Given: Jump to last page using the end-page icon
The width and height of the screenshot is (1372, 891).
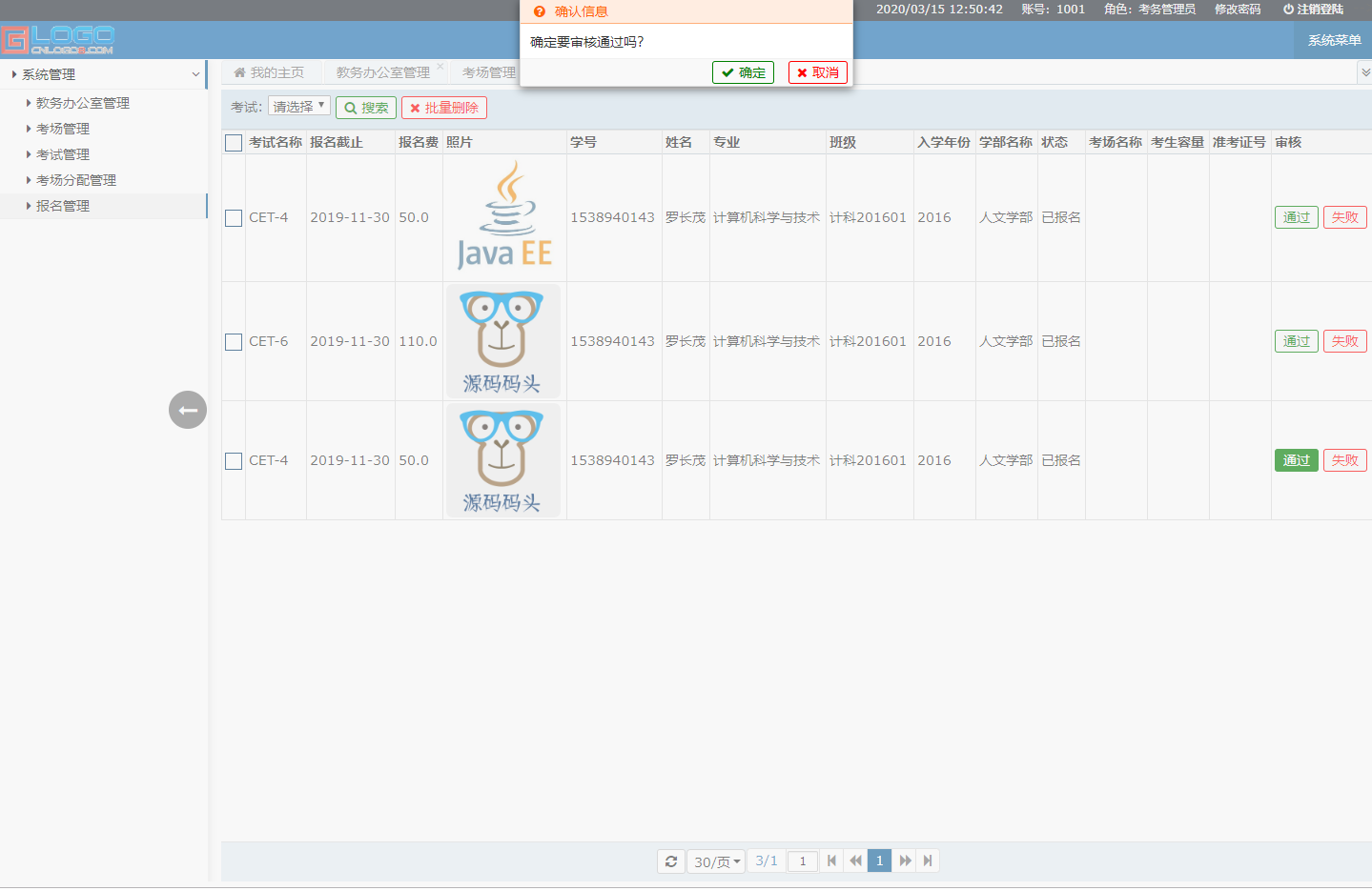Looking at the screenshot, I should click(x=928, y=861).
